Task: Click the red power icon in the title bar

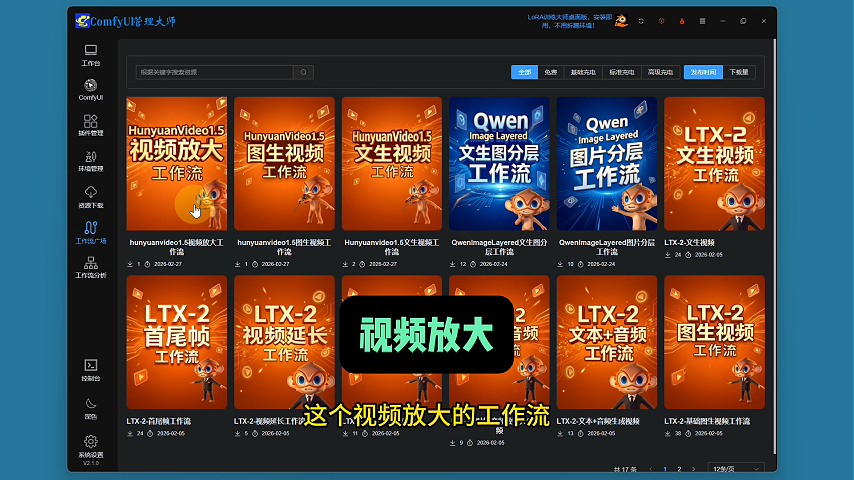Action: coord(661,21)
